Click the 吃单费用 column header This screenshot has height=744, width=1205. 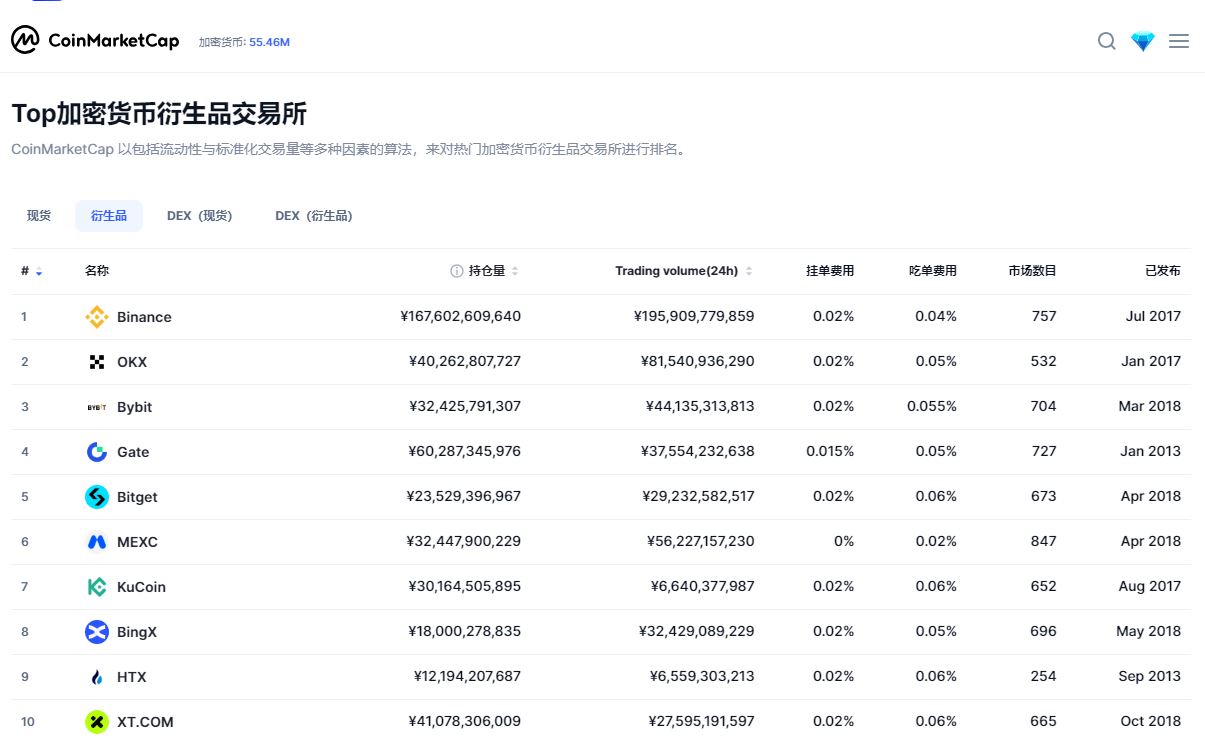click(933, 271)
